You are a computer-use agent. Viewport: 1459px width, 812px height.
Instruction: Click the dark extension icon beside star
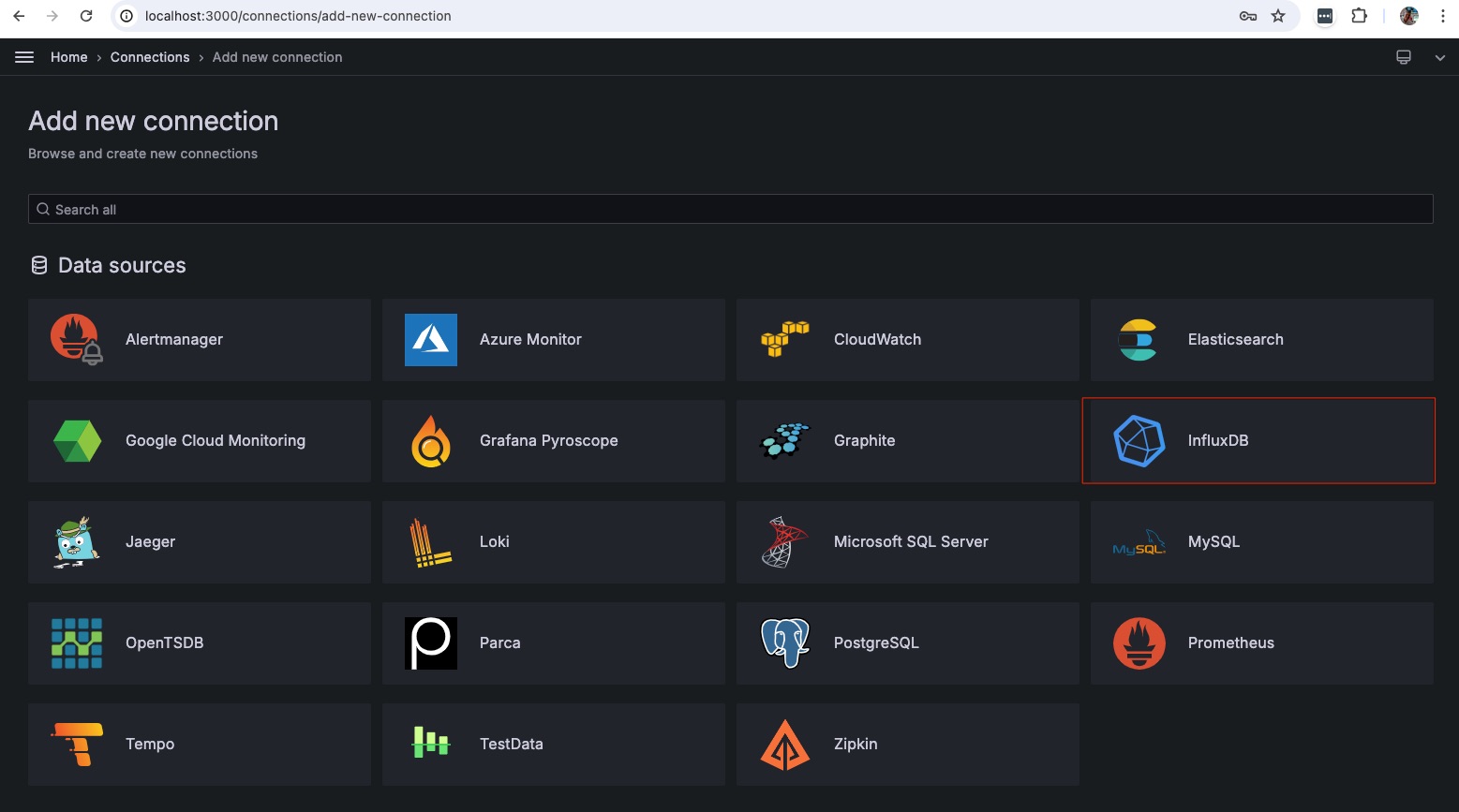1324,16
